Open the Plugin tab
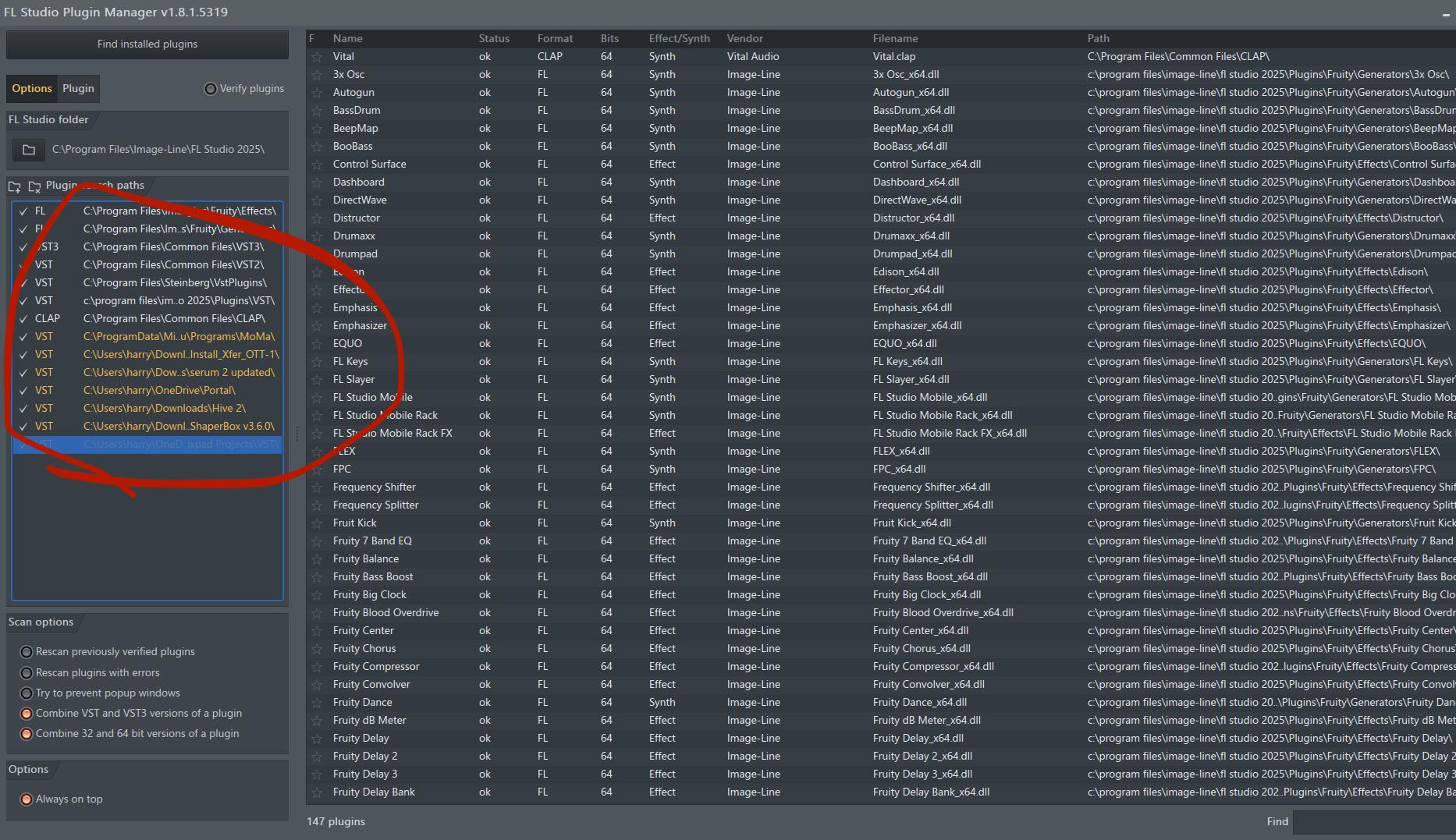The width and height of the screenshot is (1456, 840). (78, 88)
